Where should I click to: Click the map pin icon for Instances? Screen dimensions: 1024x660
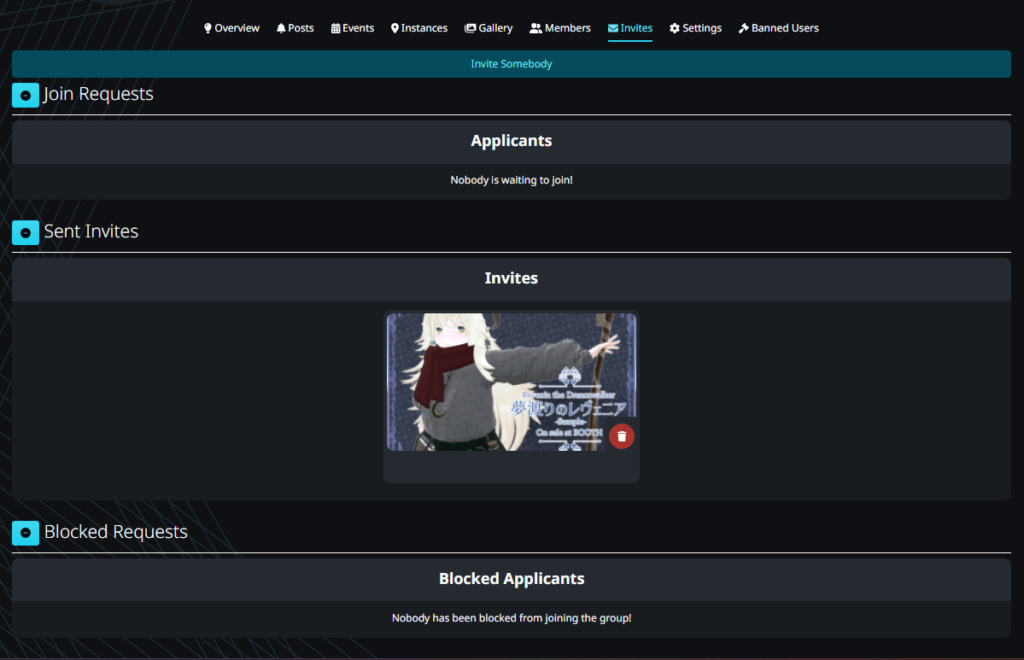coord(395,28)
